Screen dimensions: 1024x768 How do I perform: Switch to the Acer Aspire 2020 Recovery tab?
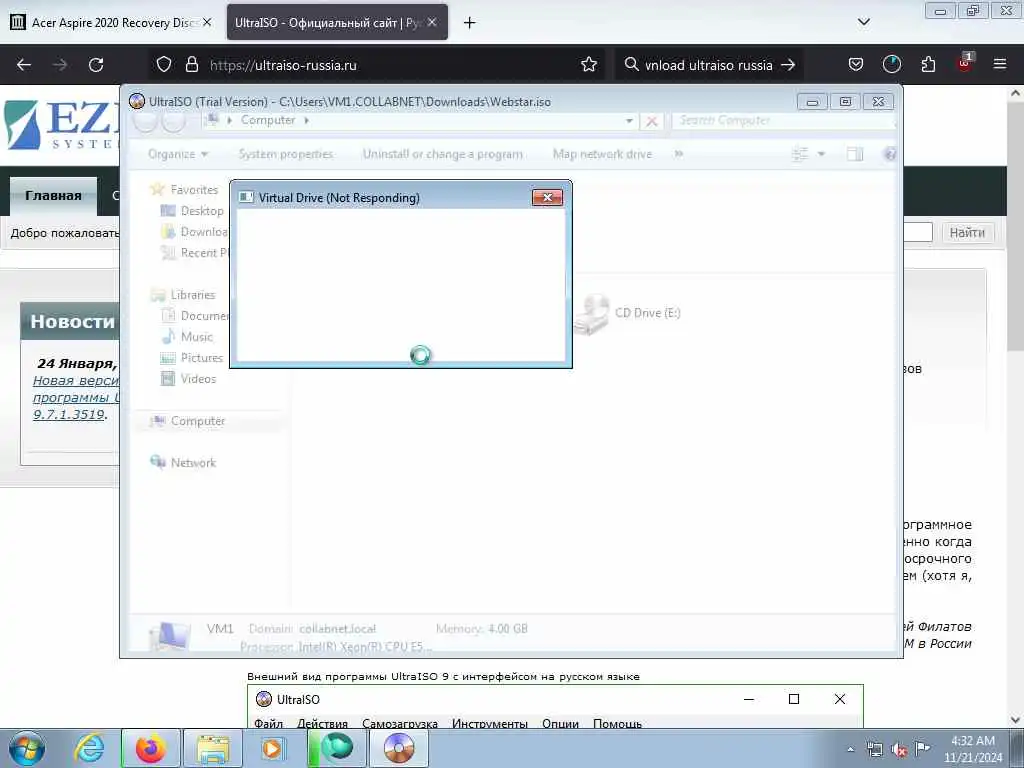click(x=111, y=23)
